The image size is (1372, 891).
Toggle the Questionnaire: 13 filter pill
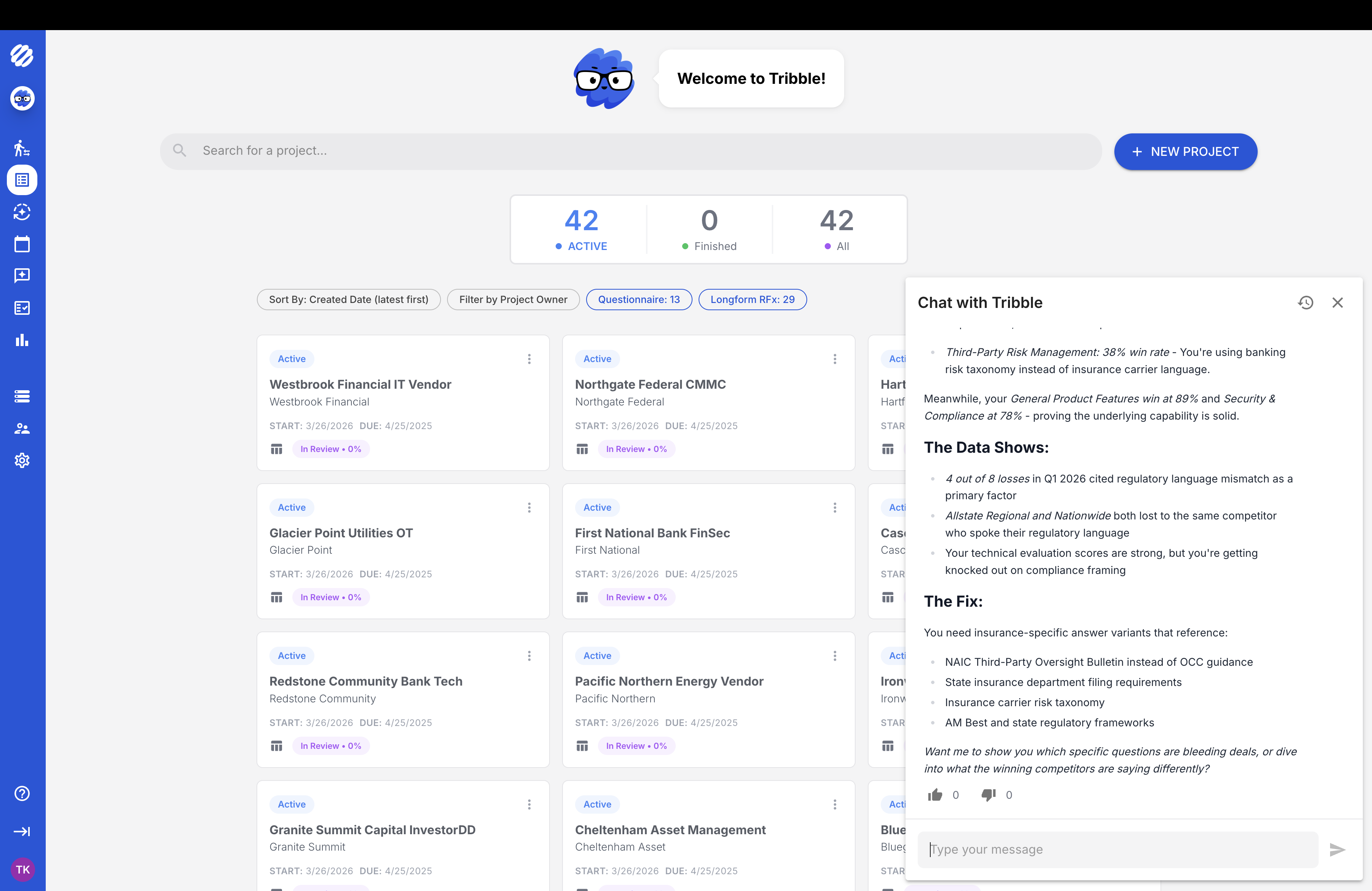(x=639, y=299)
